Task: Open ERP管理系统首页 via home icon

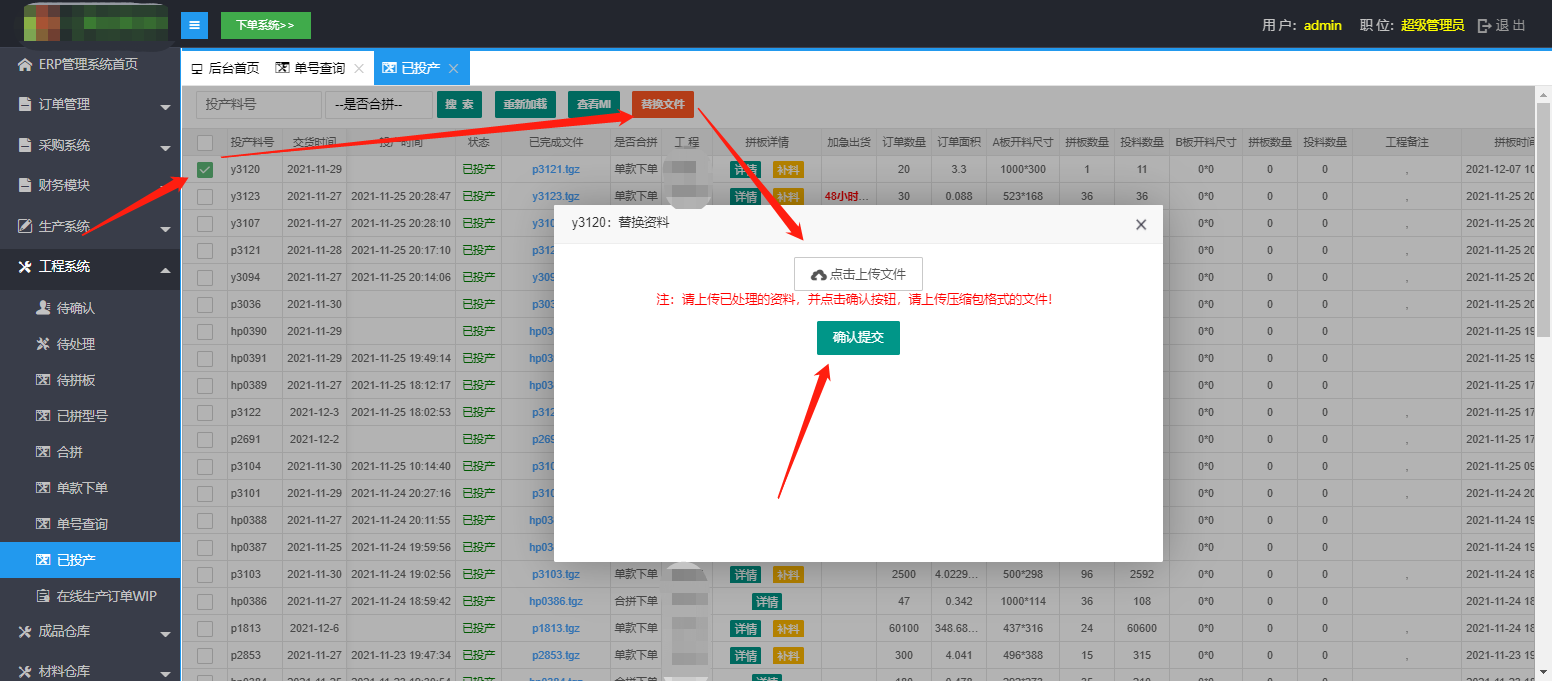Action: [25, 65]
